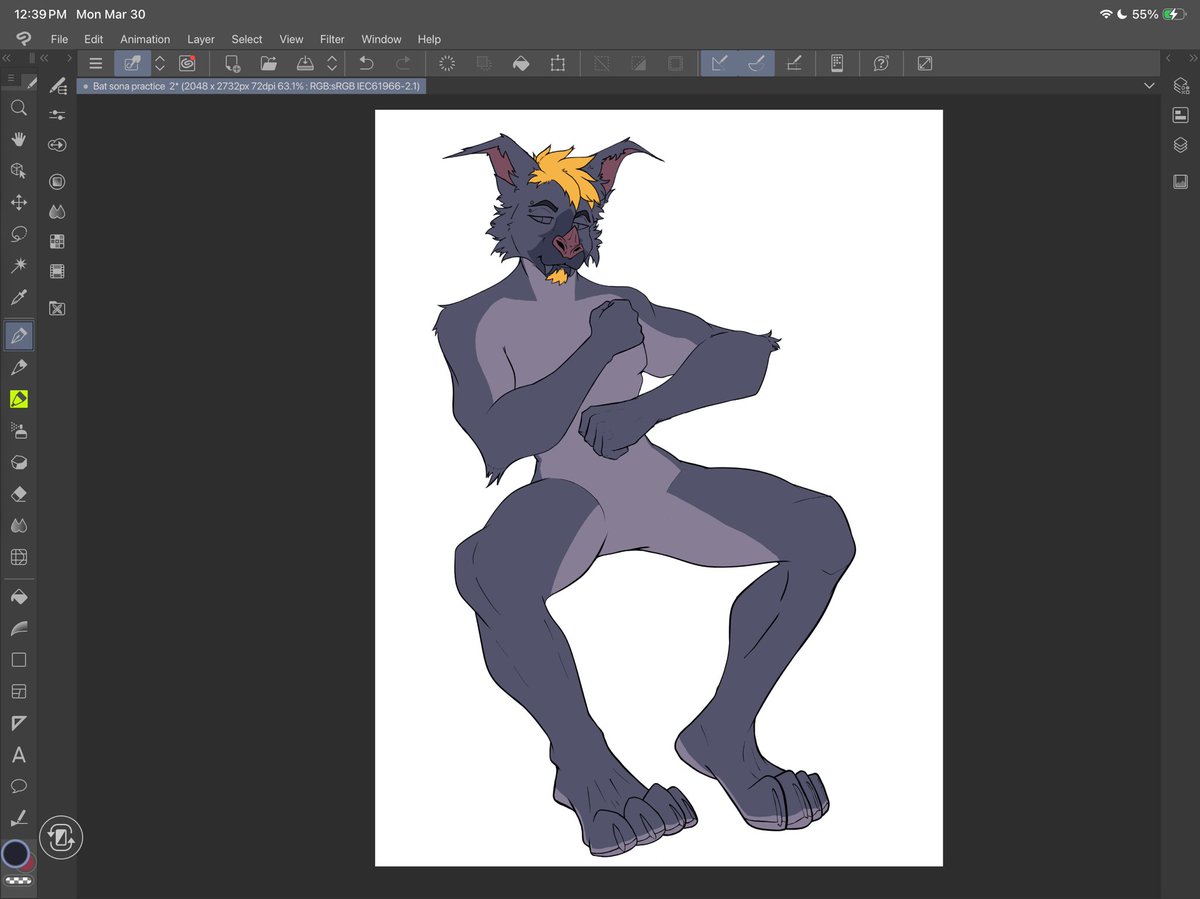The width and height of the screenshot is (1200, 899).
Task: Click the Open folder button
Action: (268, 63)
